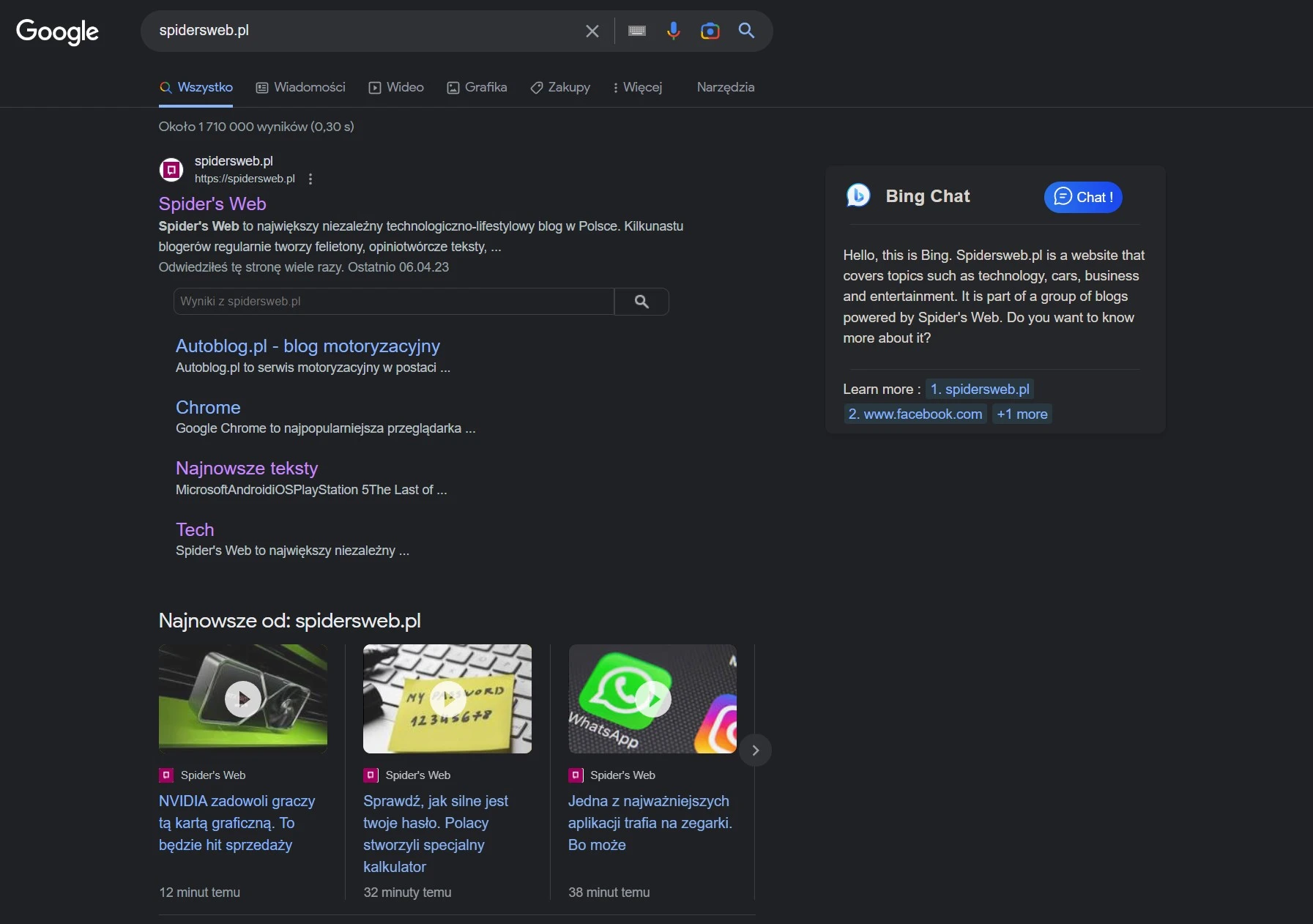The height and width of the screenshot is (924, 1313).
Task: Click Spider's Web icon above NVIDIA article
Action: click(166, 775)
